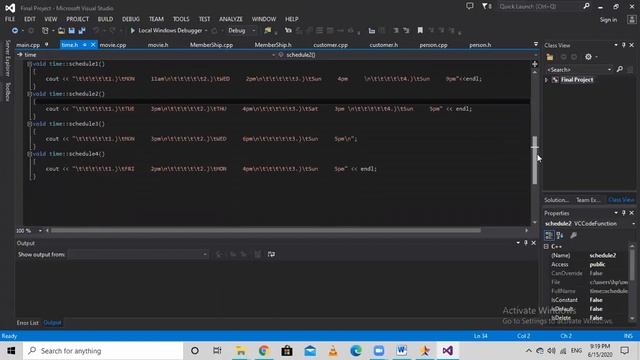Open the 100 % zoom dropdown

pos(40,231)
